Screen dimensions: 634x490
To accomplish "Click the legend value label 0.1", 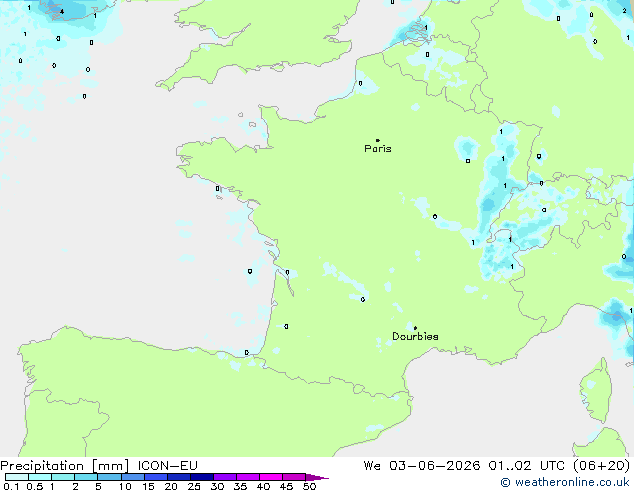I will pos(11,486).
